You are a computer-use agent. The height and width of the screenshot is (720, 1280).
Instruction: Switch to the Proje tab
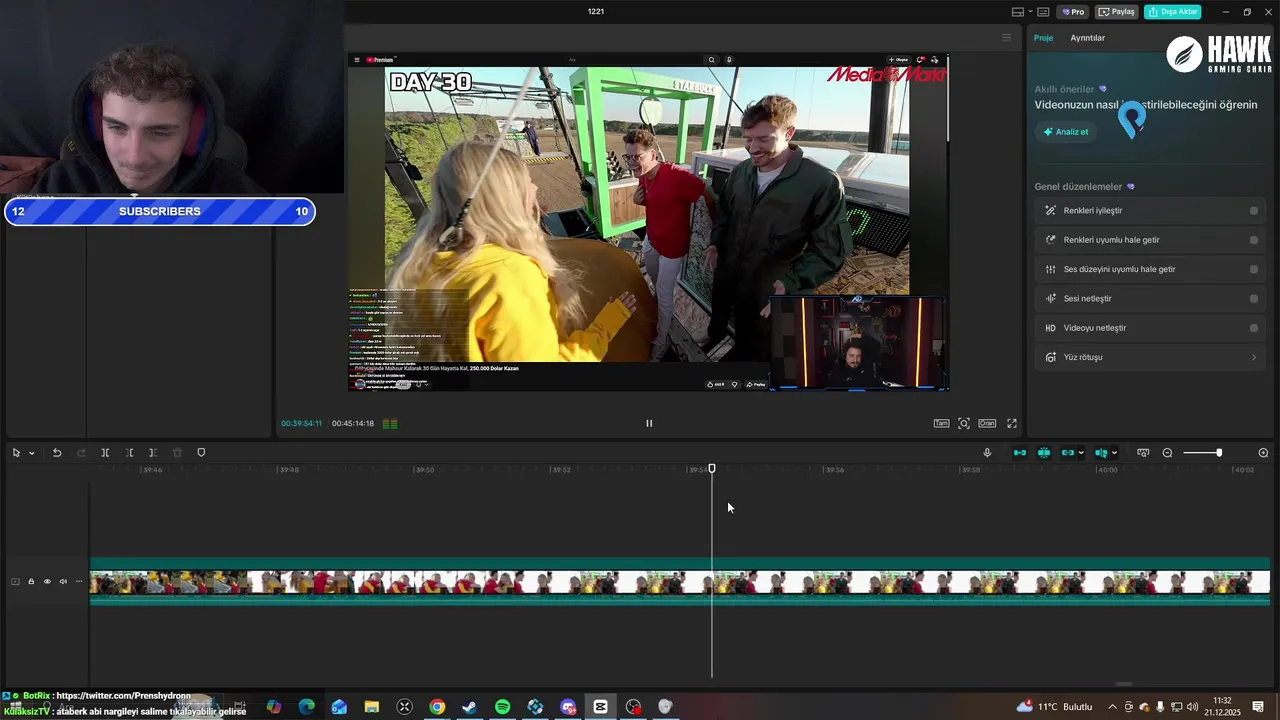pyautogui.click(x=1043, y=38)
